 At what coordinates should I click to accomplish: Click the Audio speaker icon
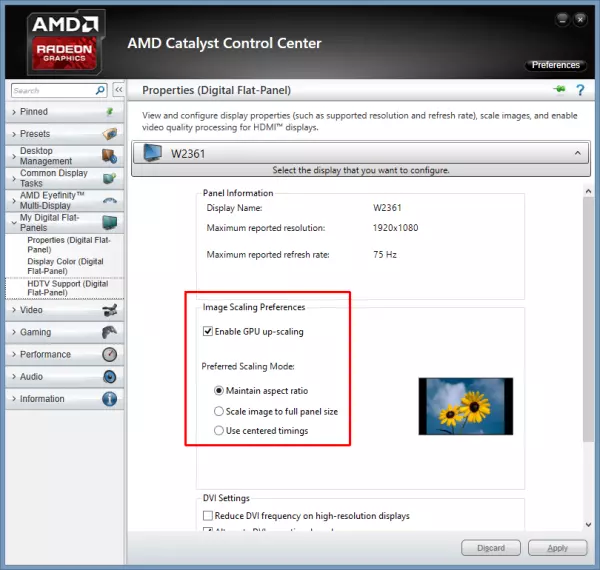[x=110, y=376]
